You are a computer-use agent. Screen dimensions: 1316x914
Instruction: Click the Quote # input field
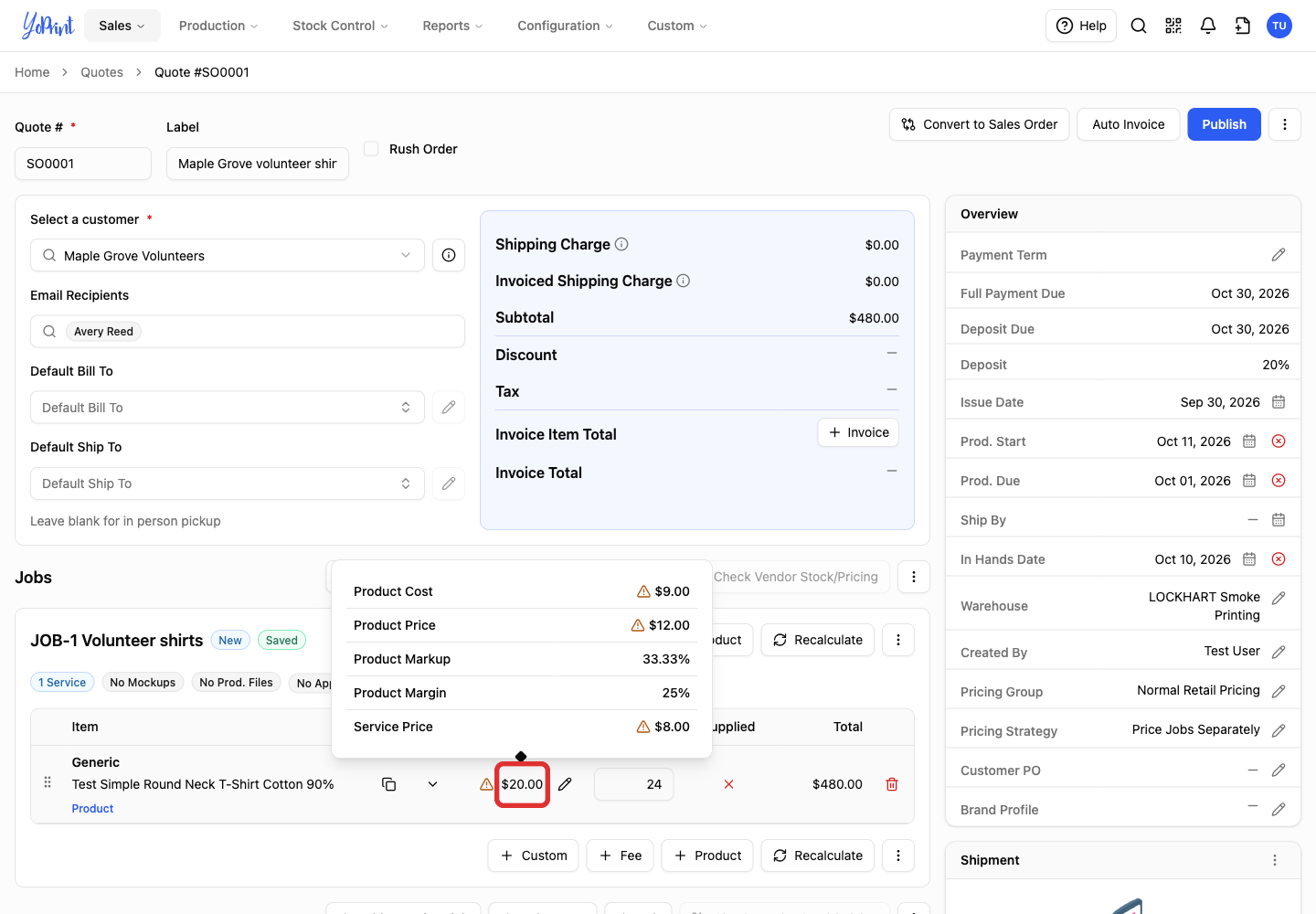click(x=83, y=164)
